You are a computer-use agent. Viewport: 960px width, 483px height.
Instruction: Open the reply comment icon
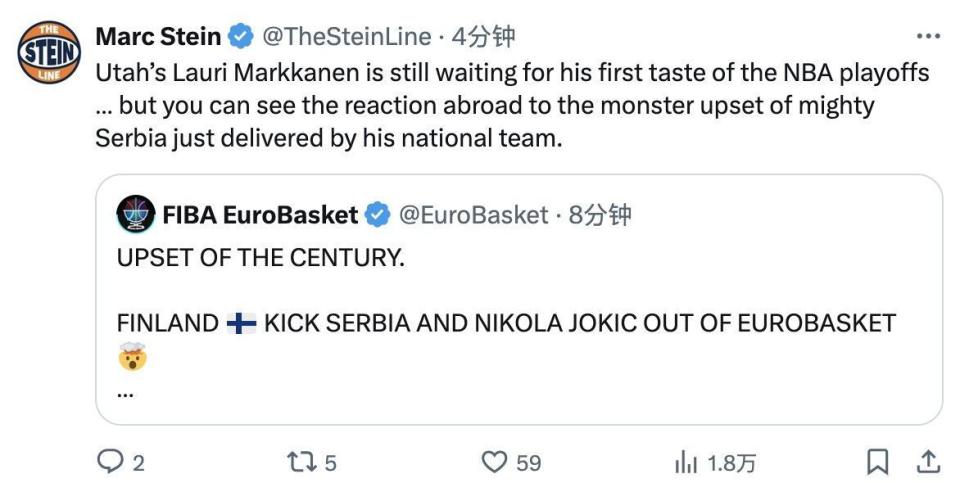pos(109,462)
